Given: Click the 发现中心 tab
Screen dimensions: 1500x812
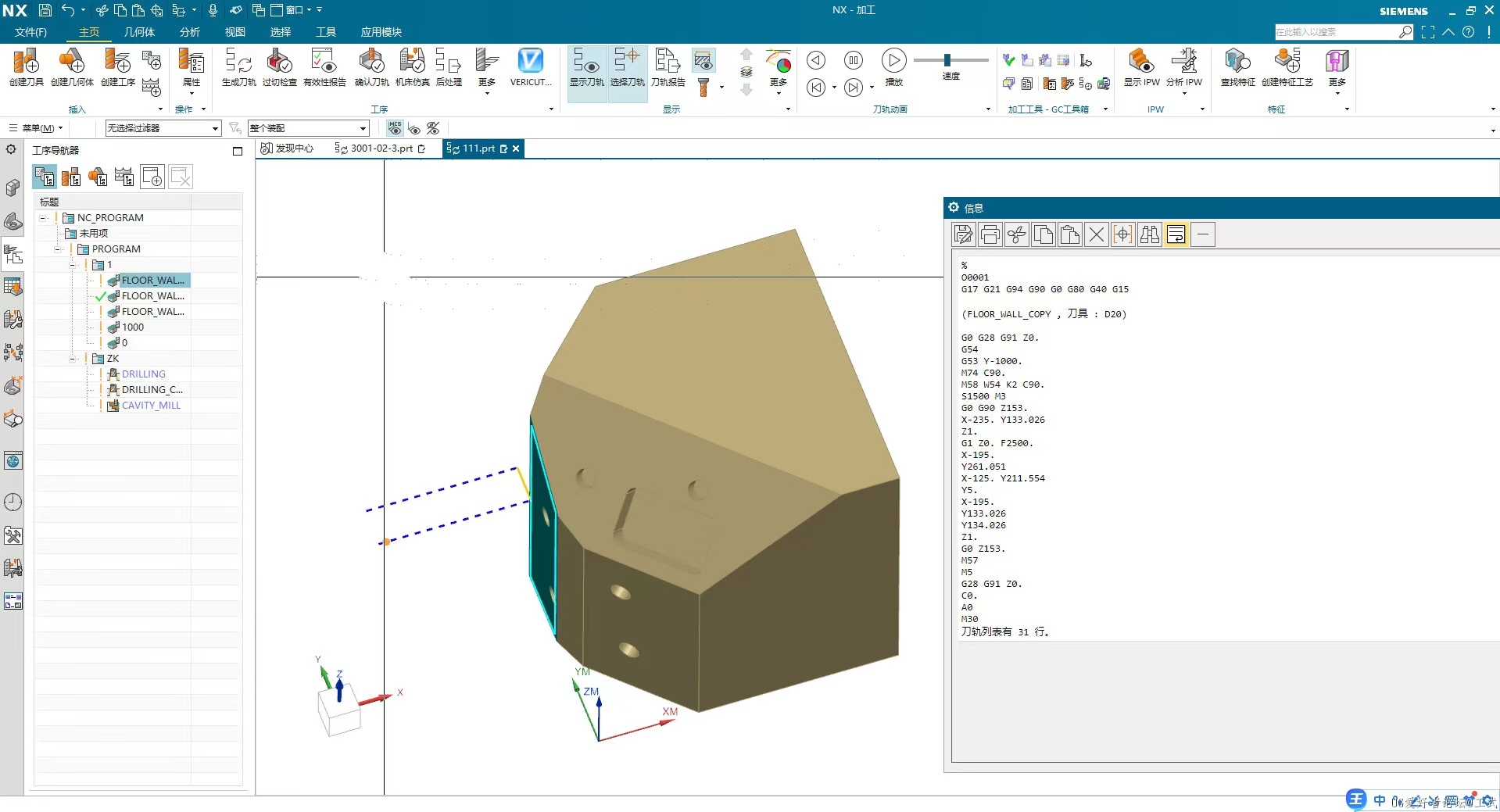Looking at the screenshot, I should pos(287,148).
